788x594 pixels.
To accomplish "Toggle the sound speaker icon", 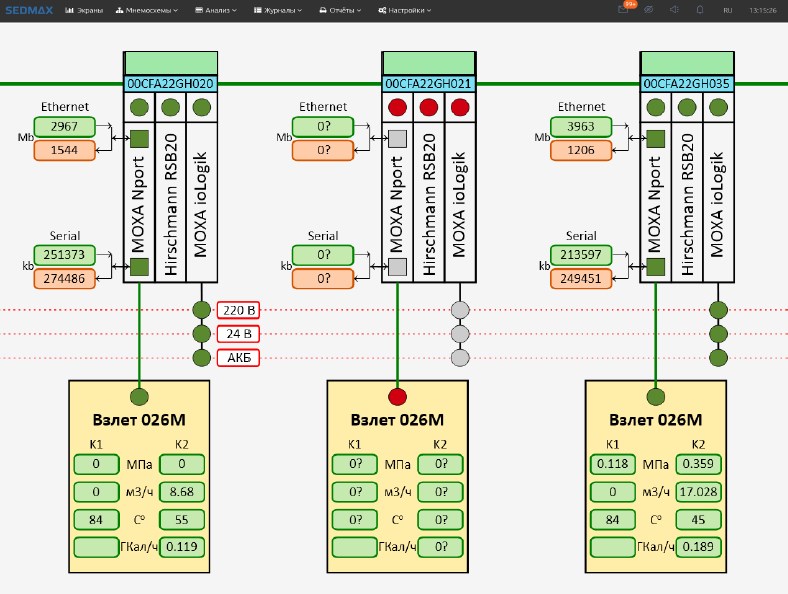I will 674,10.
